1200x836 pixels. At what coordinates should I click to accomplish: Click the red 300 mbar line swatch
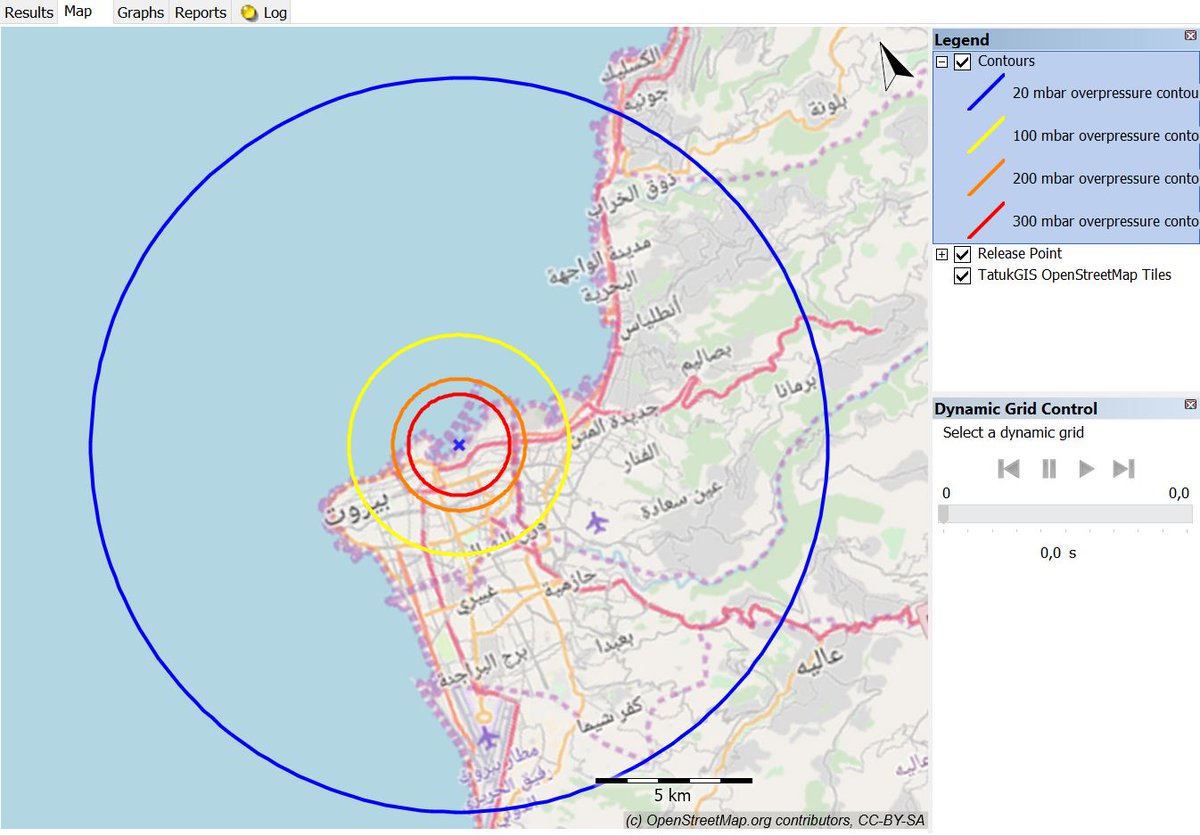[985, 221]
